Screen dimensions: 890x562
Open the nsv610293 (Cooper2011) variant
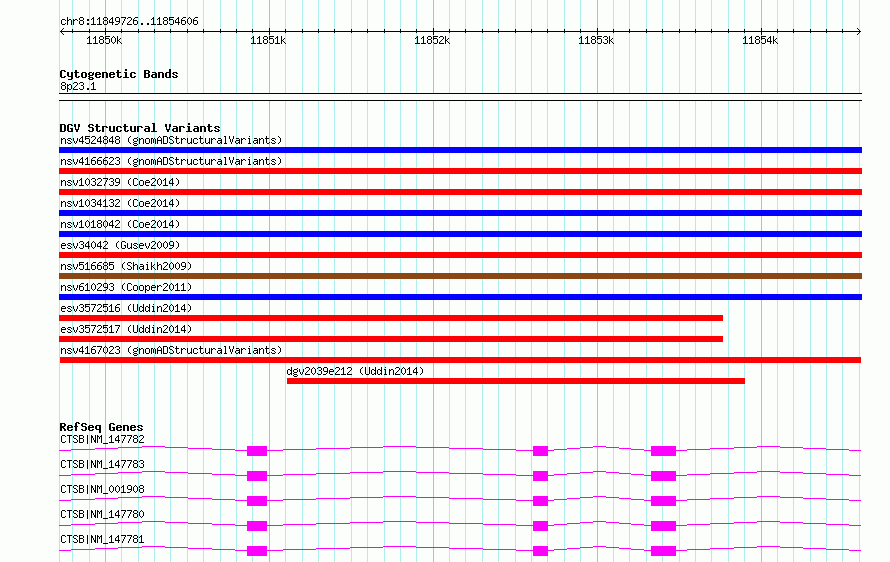click(126, 287)
